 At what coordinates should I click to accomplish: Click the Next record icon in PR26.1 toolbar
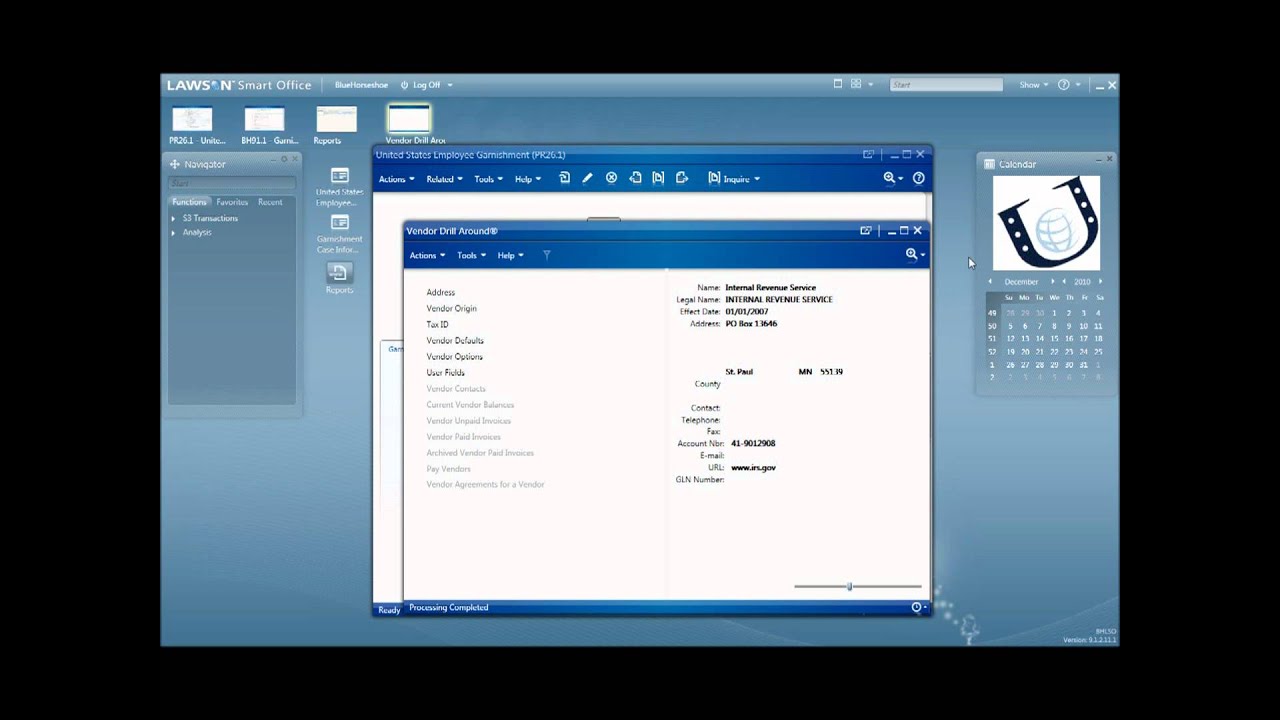[x=682, y=178]
